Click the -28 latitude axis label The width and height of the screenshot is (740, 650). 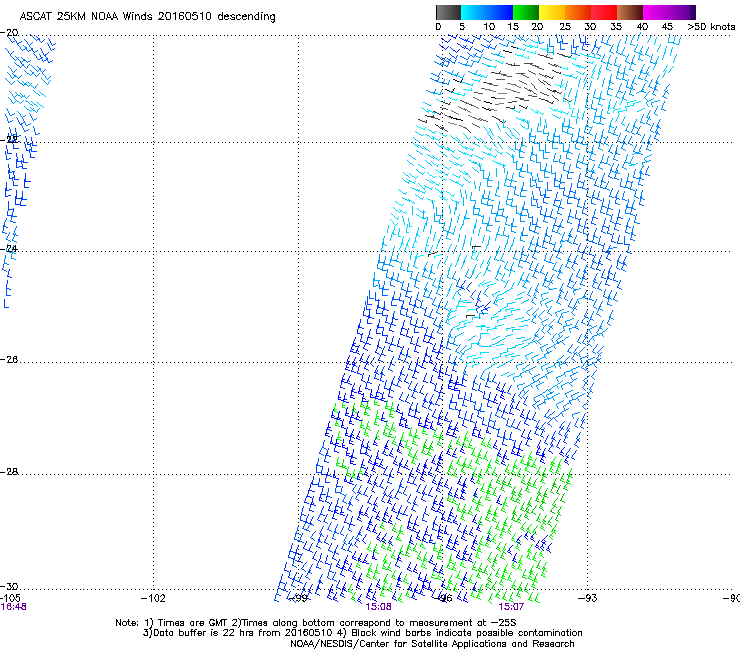[x=9, y=472]
